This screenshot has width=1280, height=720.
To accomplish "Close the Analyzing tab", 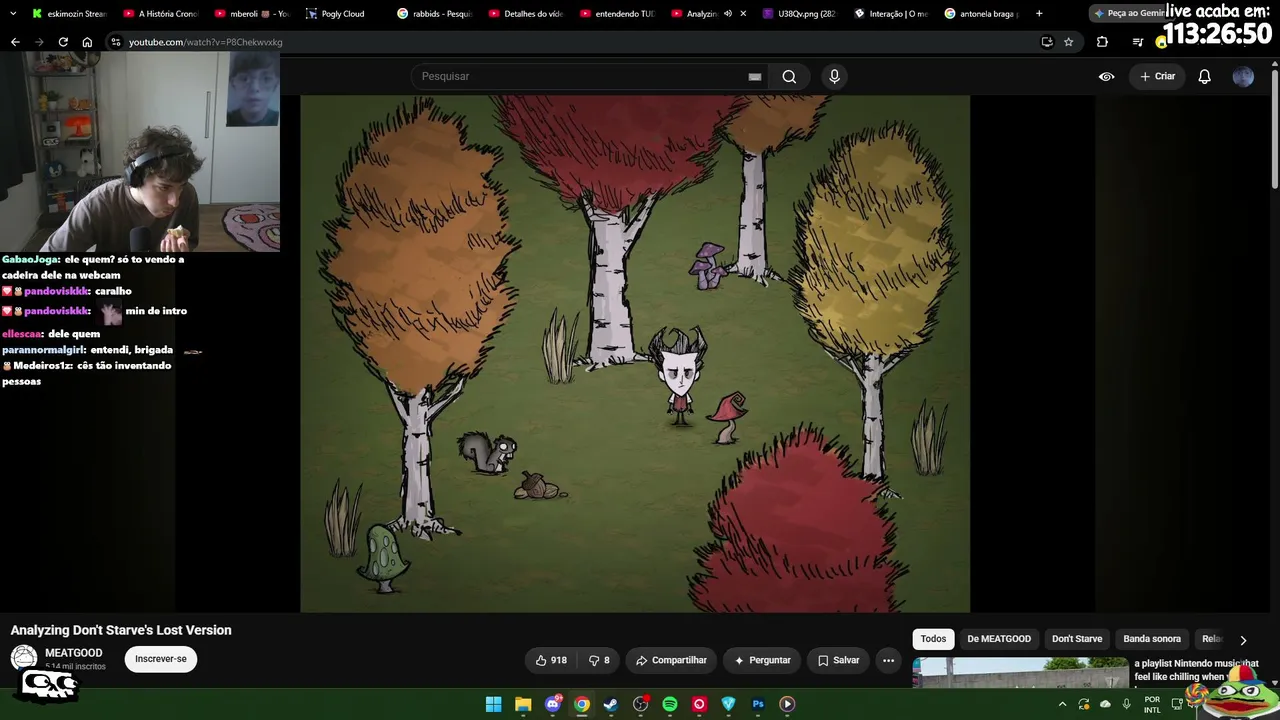I will [x=742, y=14].
